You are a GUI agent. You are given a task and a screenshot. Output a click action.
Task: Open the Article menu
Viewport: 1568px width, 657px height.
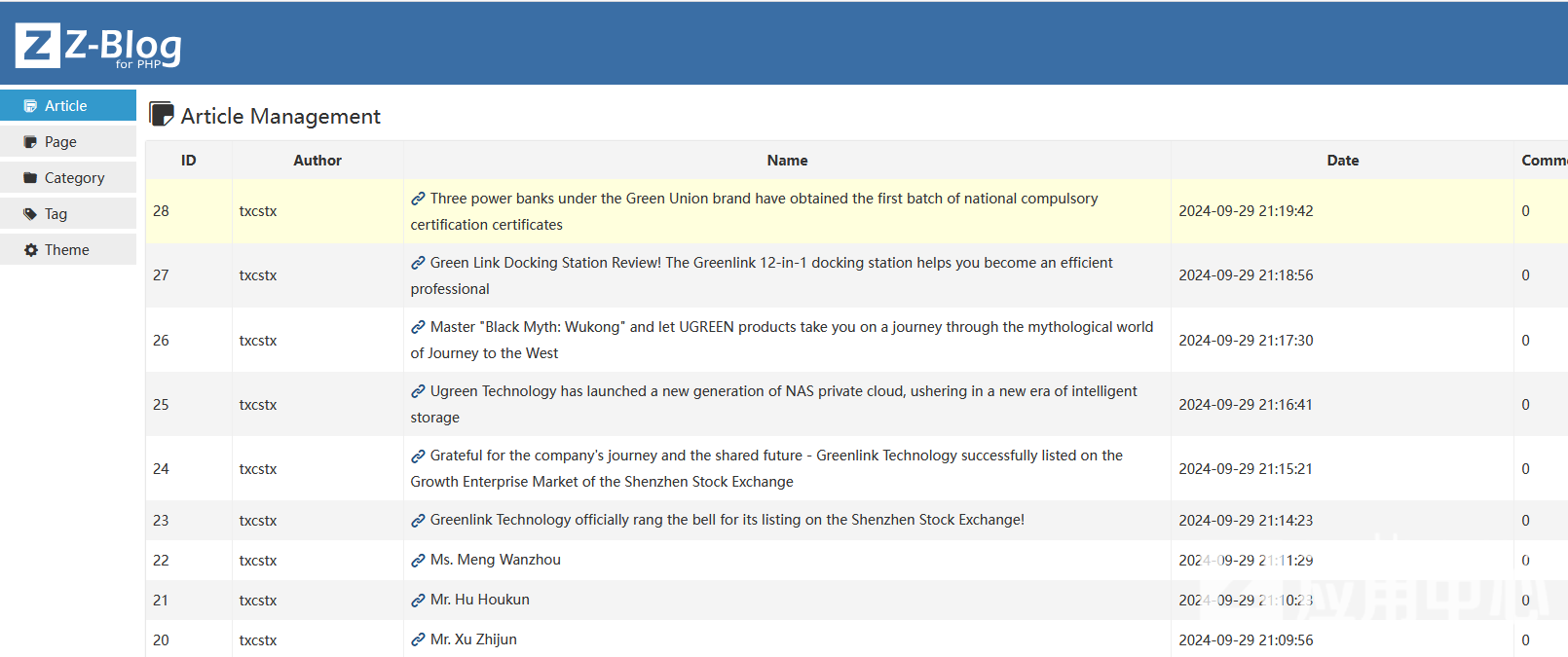tap(68, 105)
